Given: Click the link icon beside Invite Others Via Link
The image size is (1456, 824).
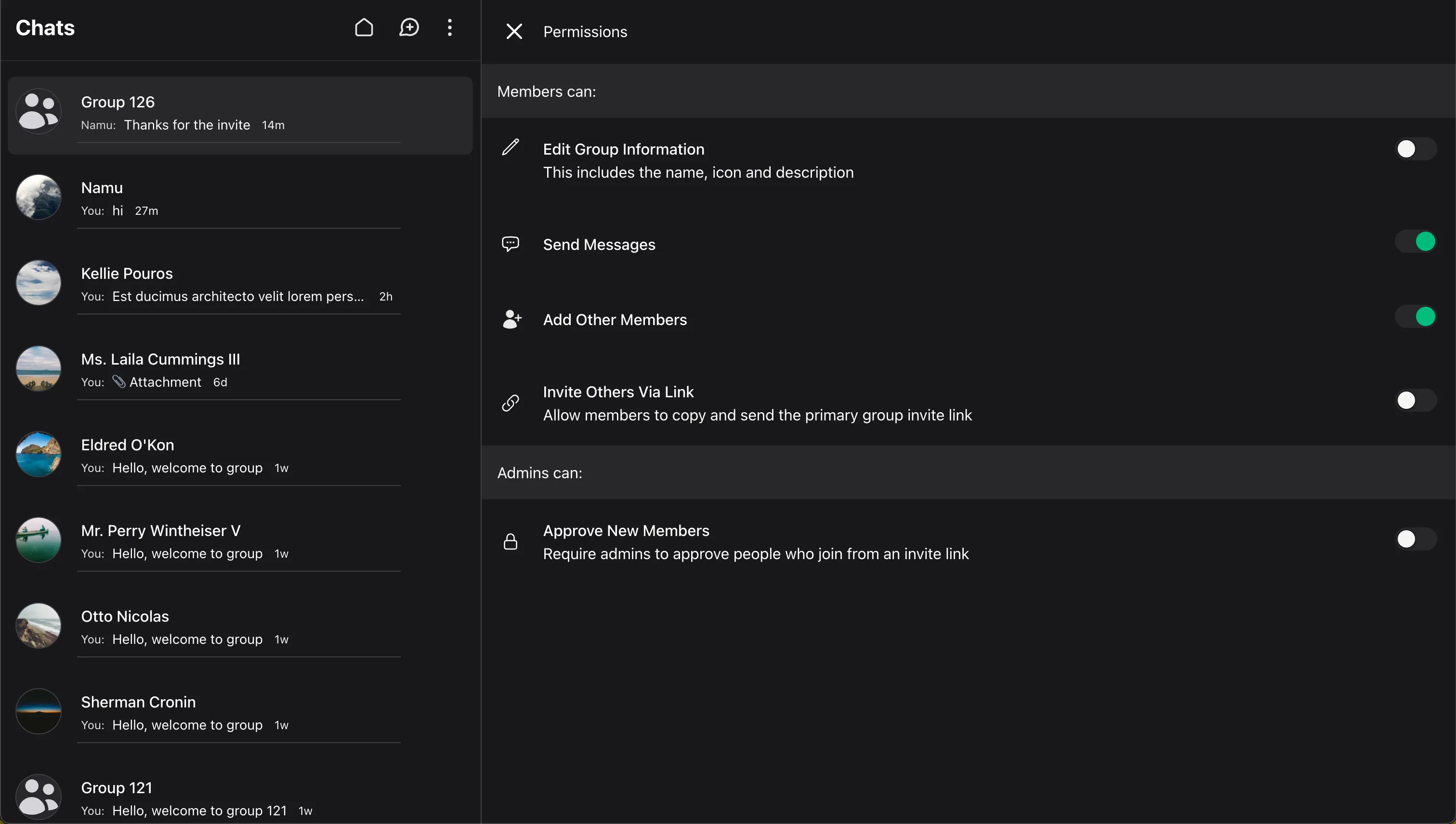Looking at the screenshot, I should tap(511, 403).
